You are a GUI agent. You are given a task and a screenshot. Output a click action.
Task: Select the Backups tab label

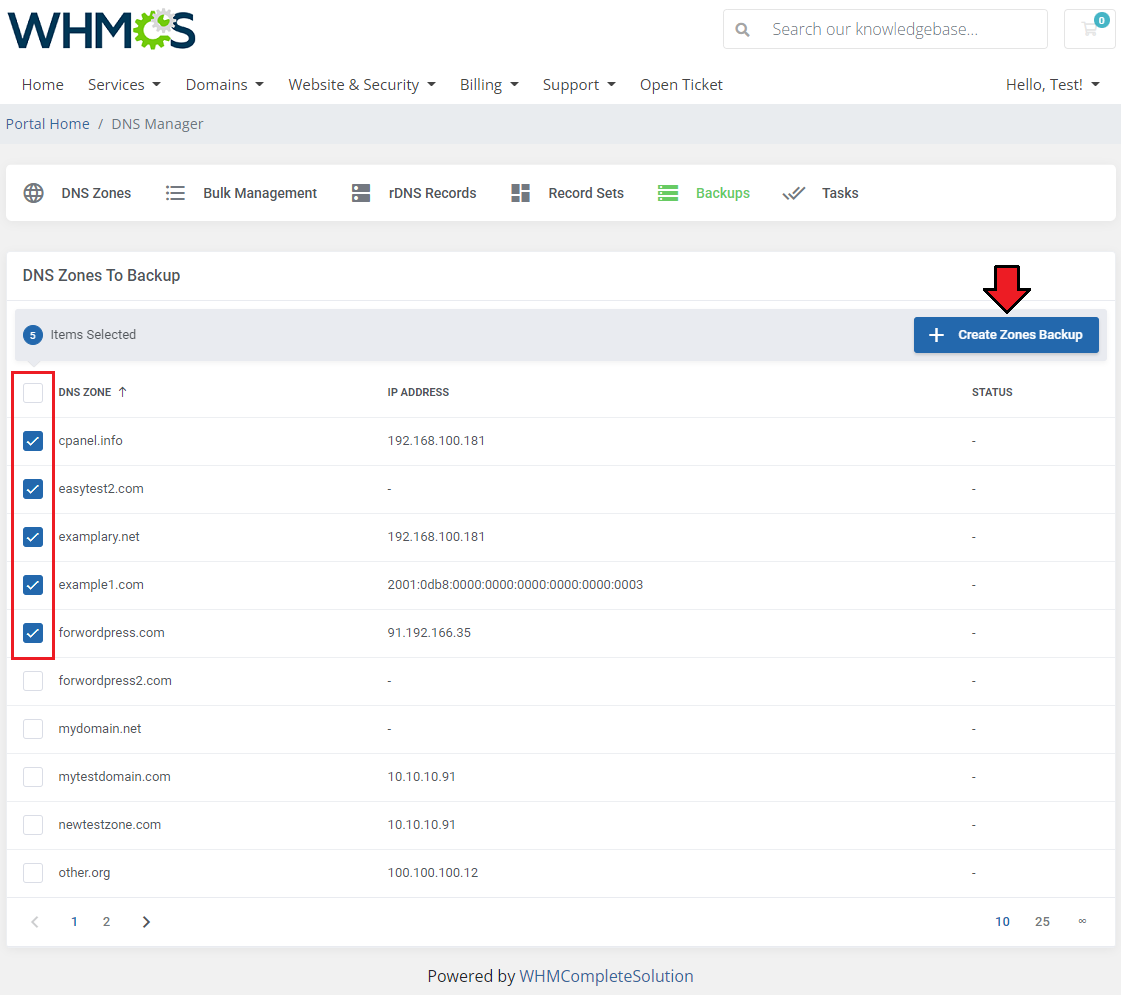coord(723,193)
